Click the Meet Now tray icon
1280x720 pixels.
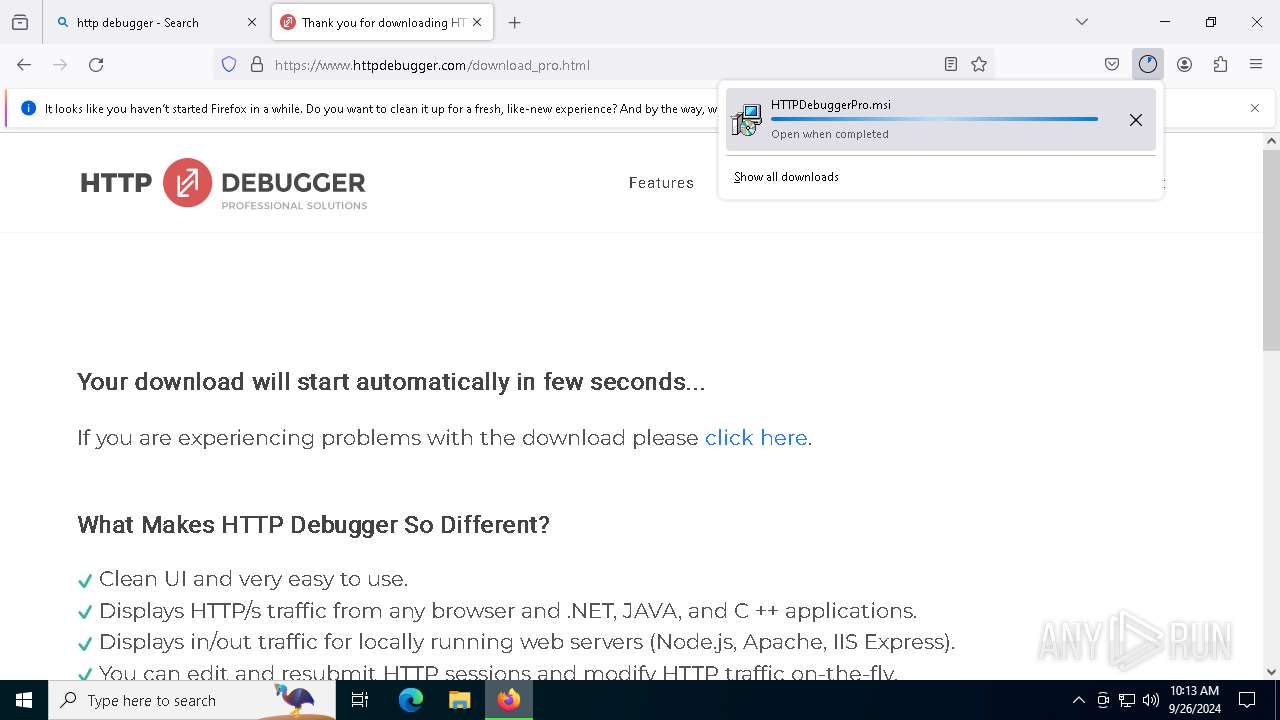pyautogui.click(x=1103, y=700)
